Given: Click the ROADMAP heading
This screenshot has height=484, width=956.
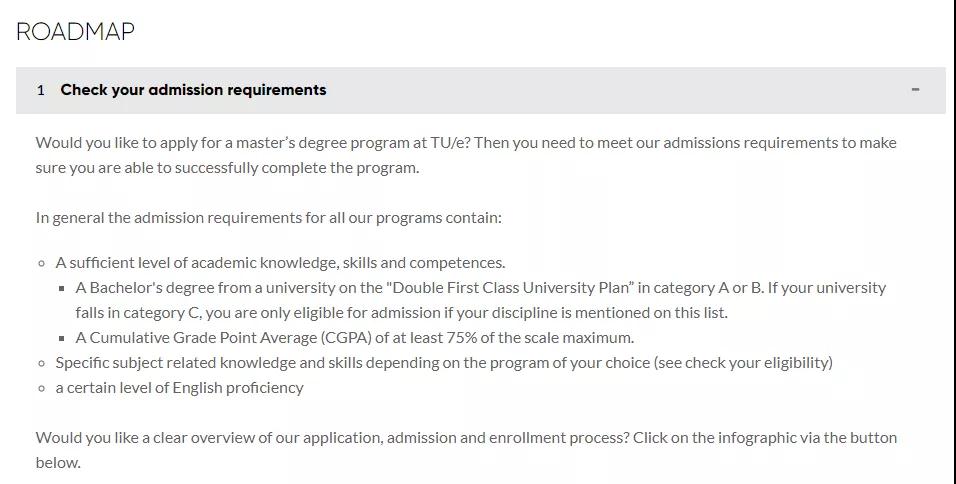Looking at the screenshot, I should click(x=75, y=31).
